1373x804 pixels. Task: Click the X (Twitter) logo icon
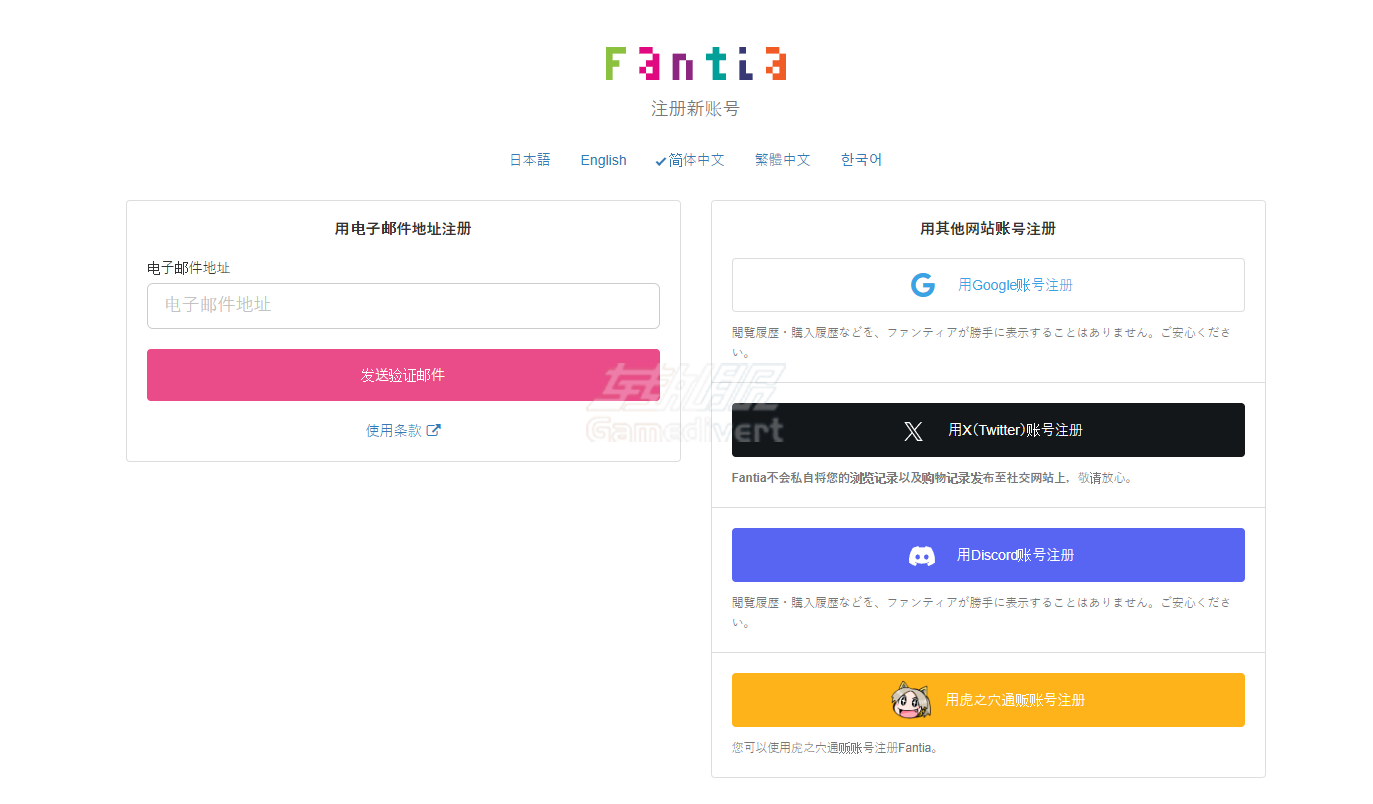tap(913, 431)
